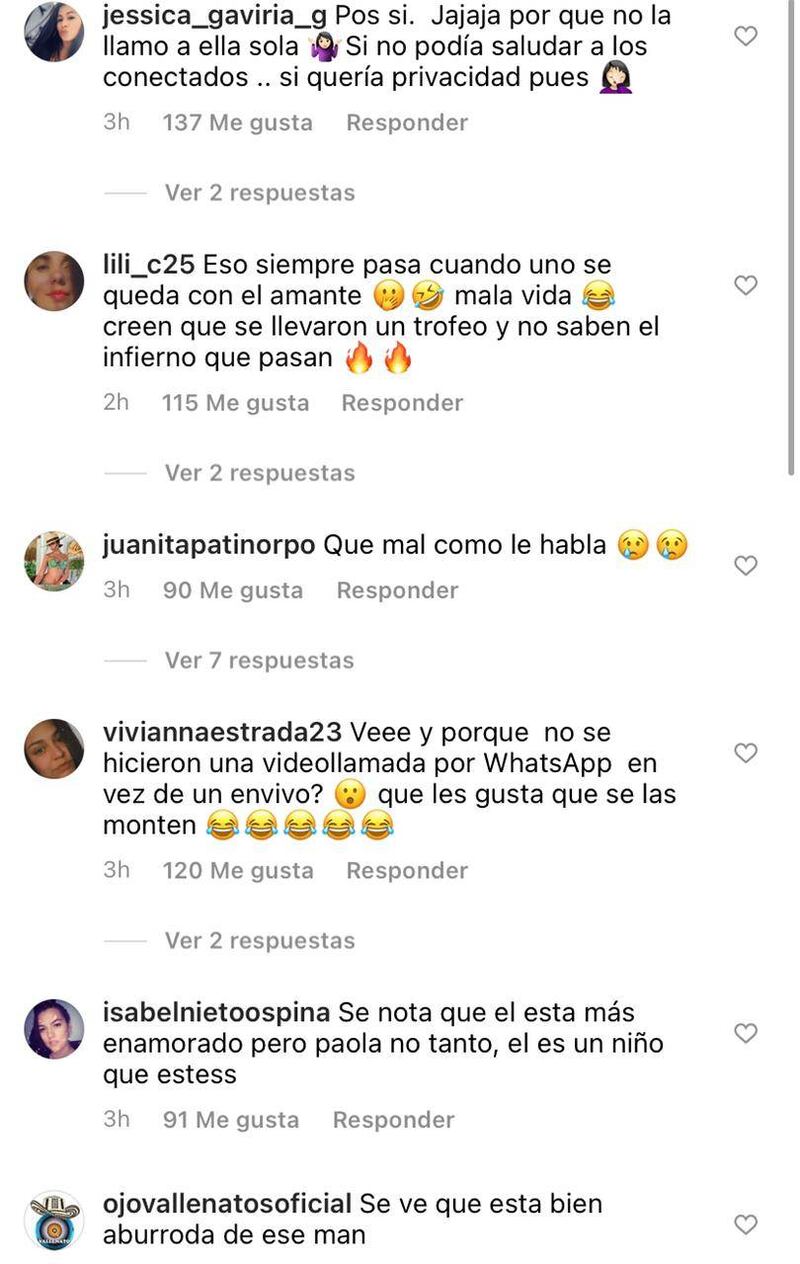Tap heart beside ojovallenatosoficial's comment
The width and height of the screenshot is (800, 1264).
tap(746, 1224)
